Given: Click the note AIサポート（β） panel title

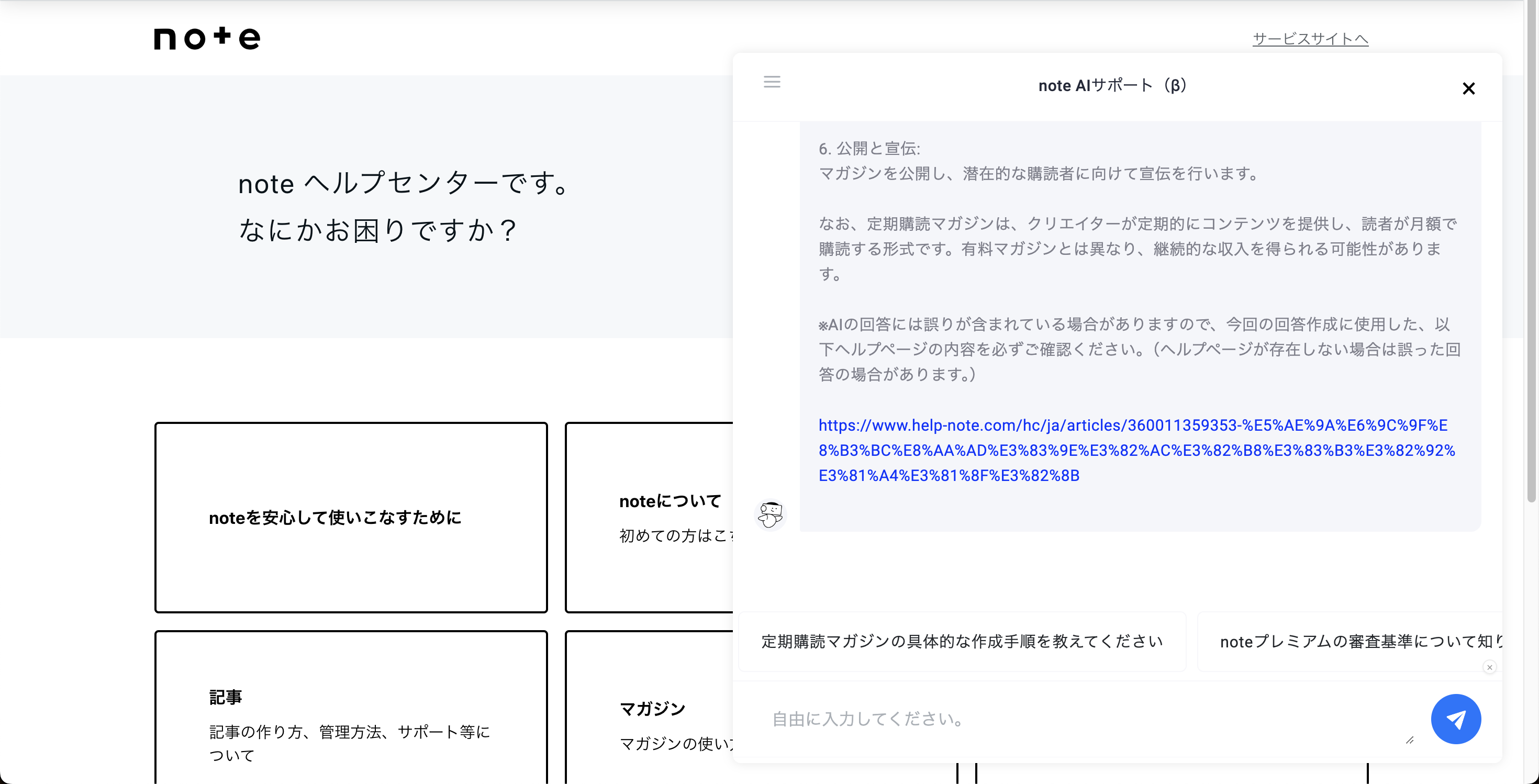Looking at the screenshot, I should click(1112, 86).
